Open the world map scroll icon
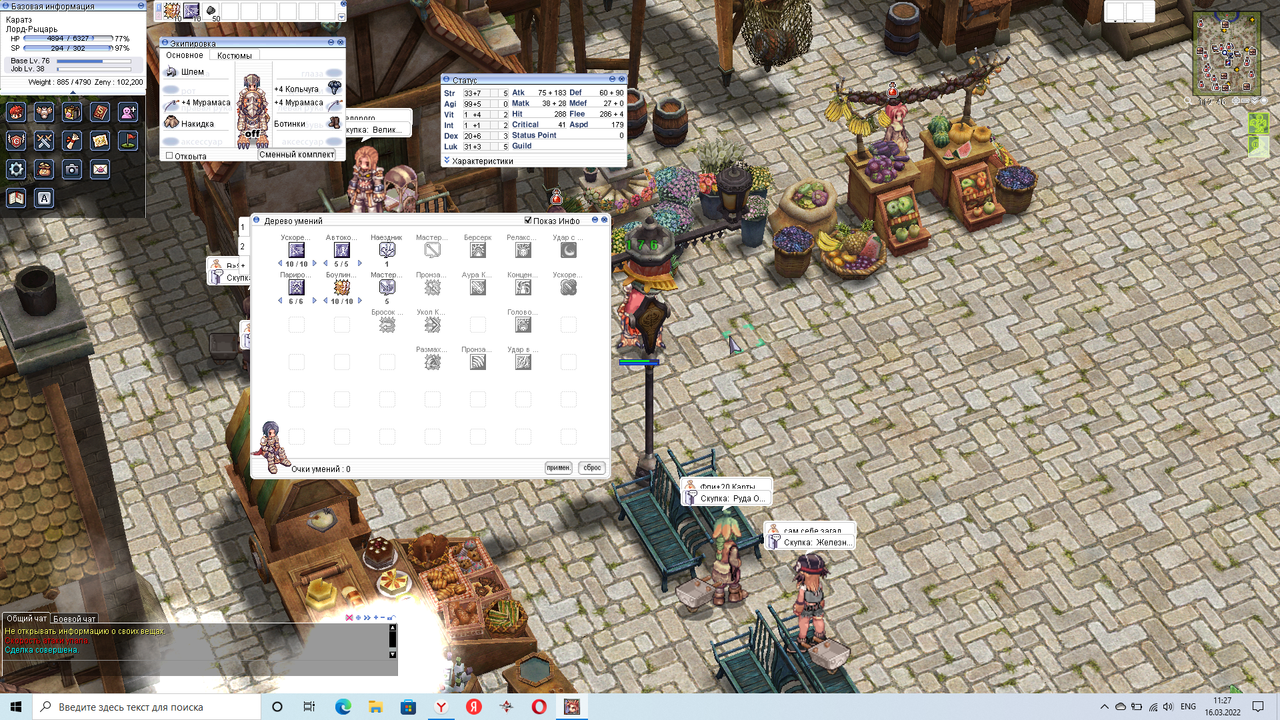The image size is (1280, 720). point(100,141)
